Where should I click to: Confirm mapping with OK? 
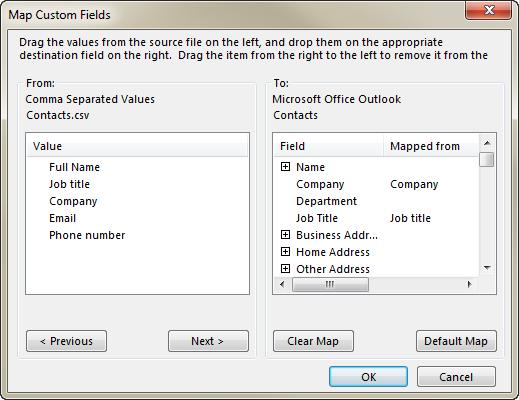(x=368, y=377)
